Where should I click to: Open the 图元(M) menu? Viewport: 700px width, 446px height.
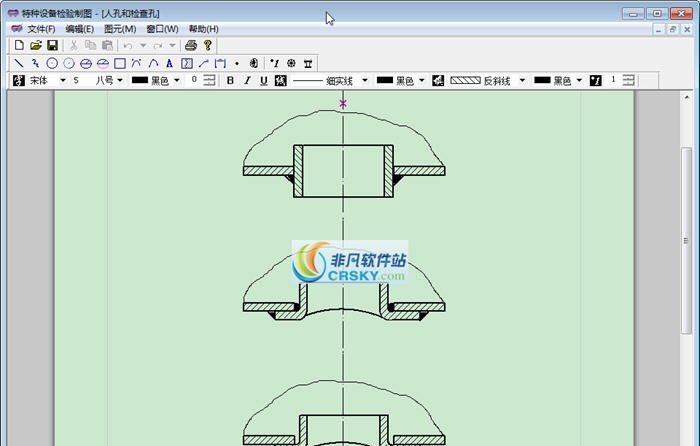coord(119,29)
